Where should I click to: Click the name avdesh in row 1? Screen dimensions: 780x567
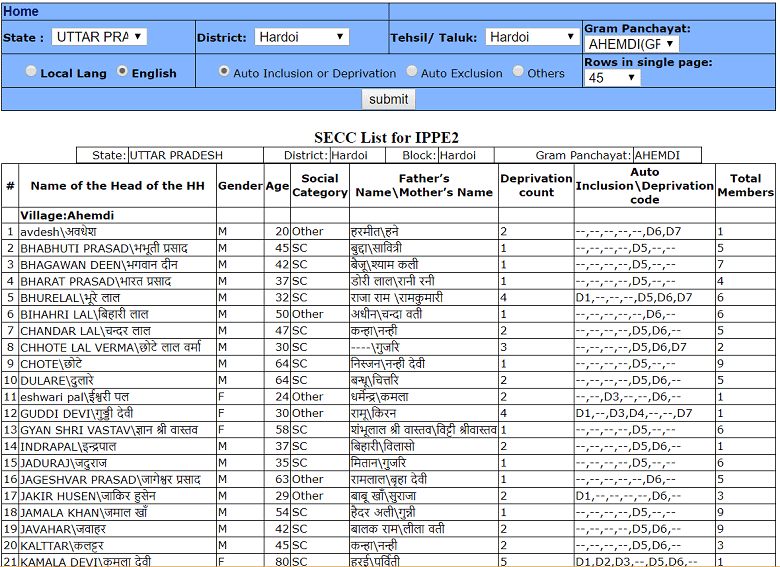(117, 232)
